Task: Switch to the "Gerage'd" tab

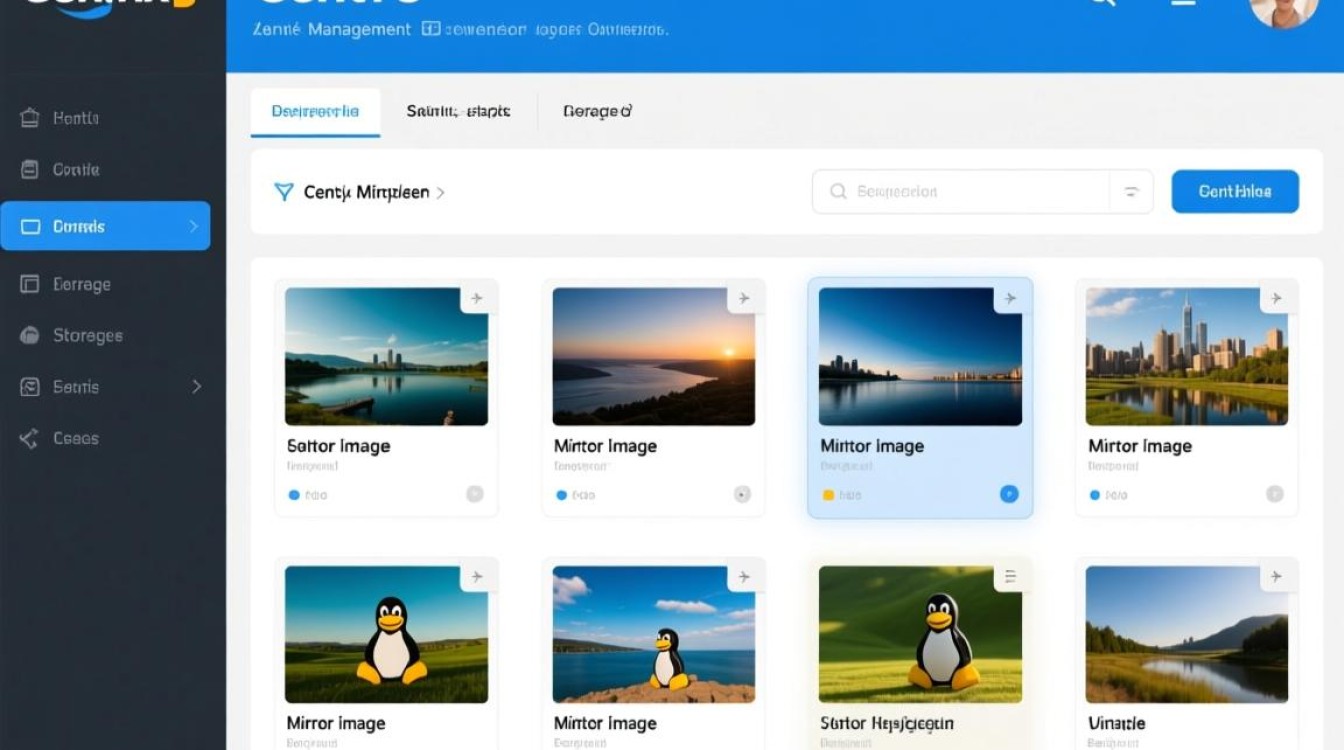Action: pyautogui.click(x=597, y=112)
